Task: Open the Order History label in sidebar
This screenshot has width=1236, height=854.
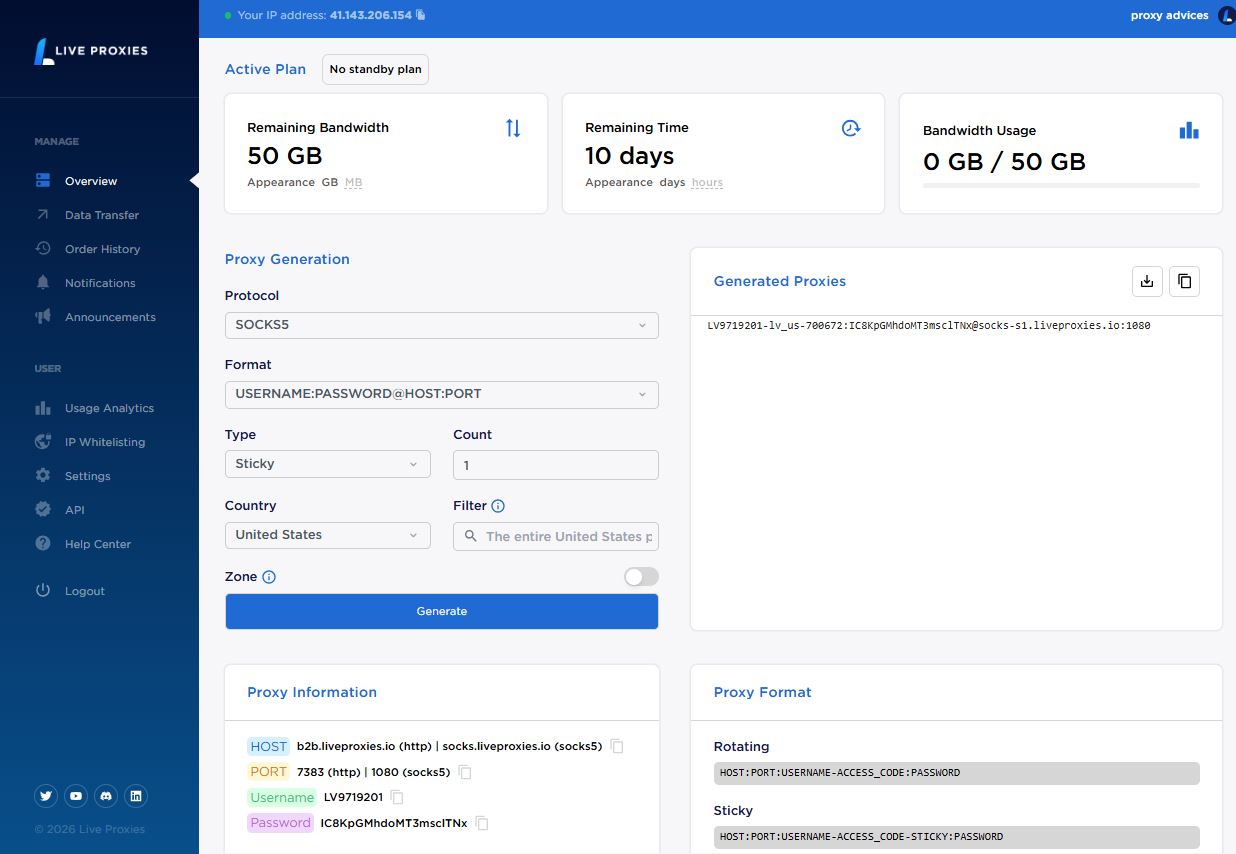Action: coord(103,249)
